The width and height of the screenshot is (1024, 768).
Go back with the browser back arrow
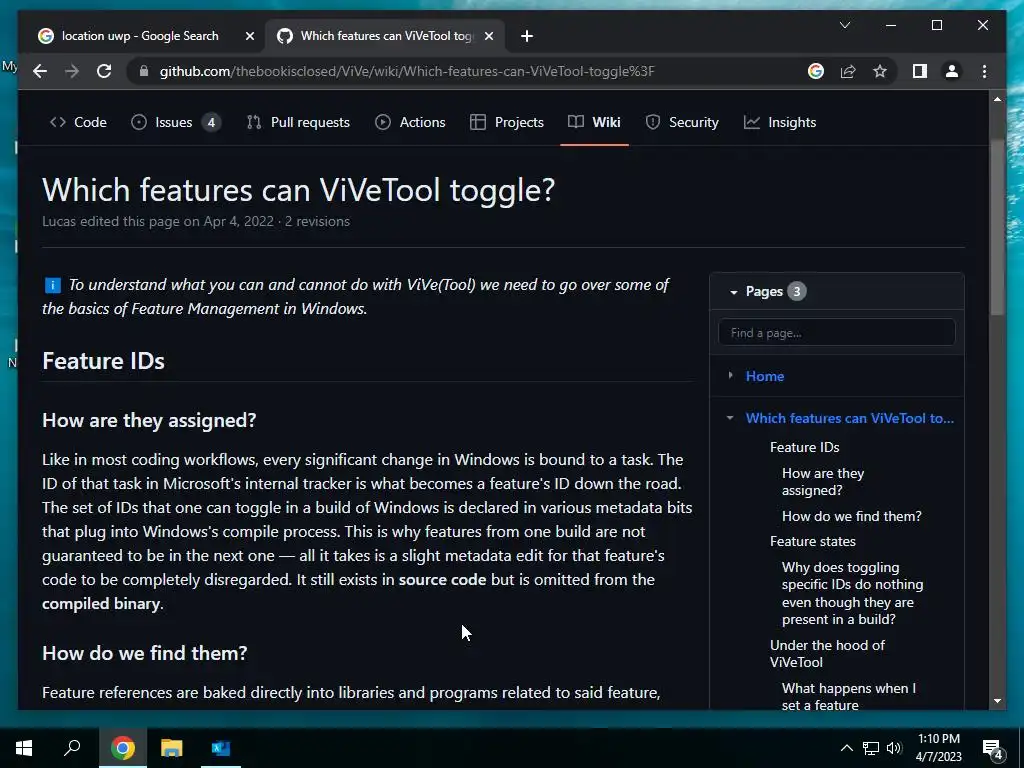[40, 71]
